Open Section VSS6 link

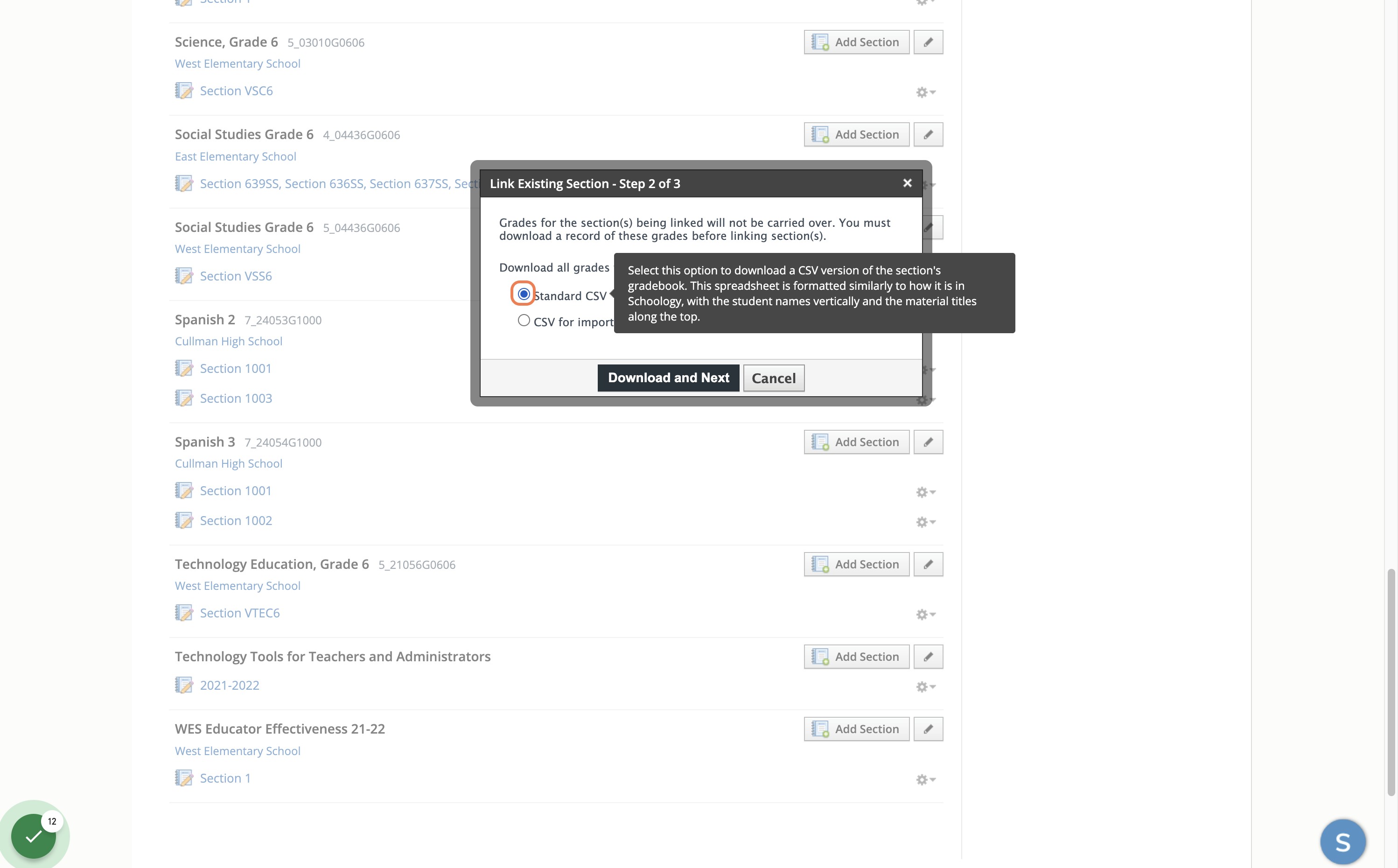(x=235, y=276)
